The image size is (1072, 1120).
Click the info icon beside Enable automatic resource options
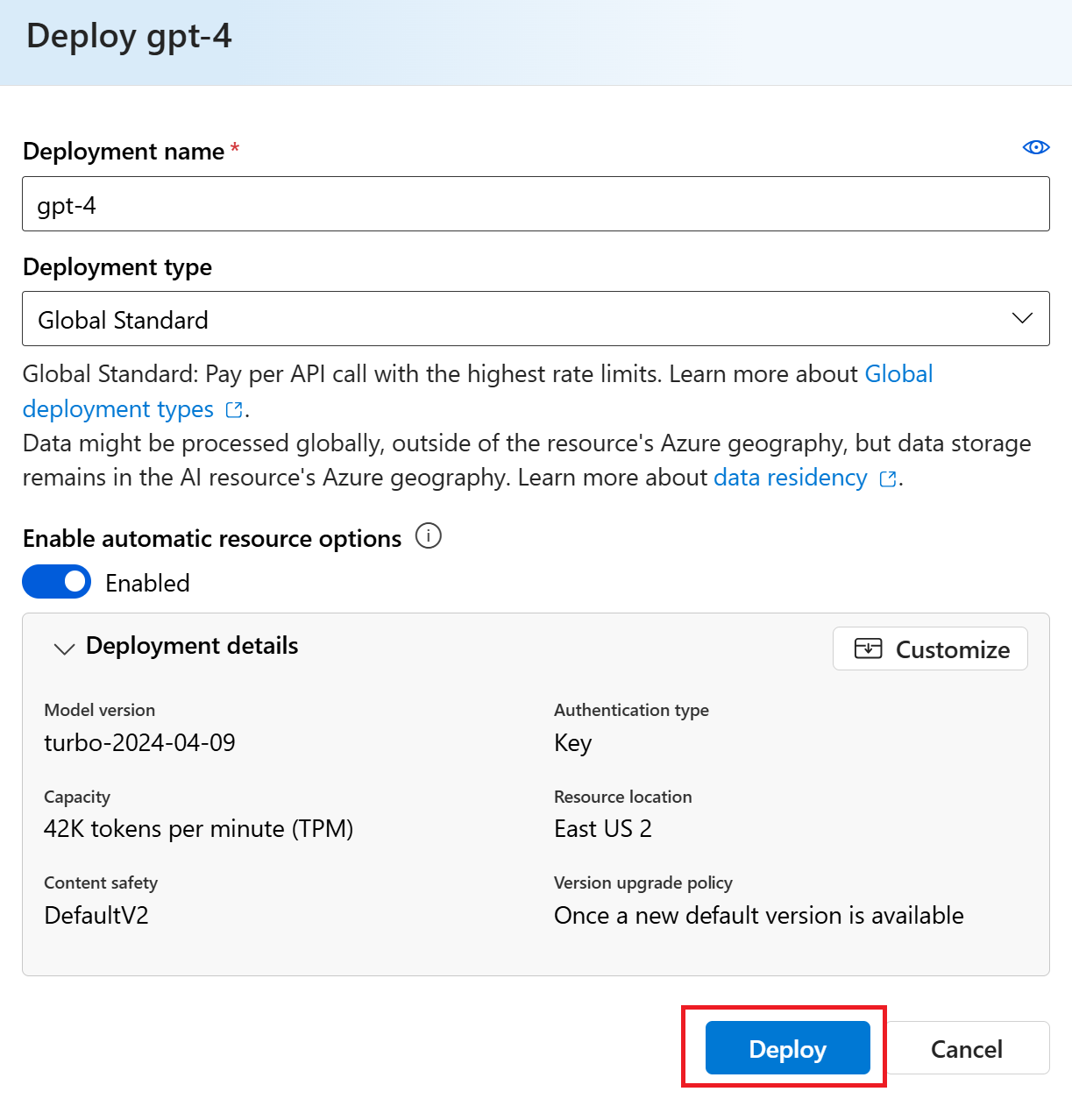tap(429, 536)
